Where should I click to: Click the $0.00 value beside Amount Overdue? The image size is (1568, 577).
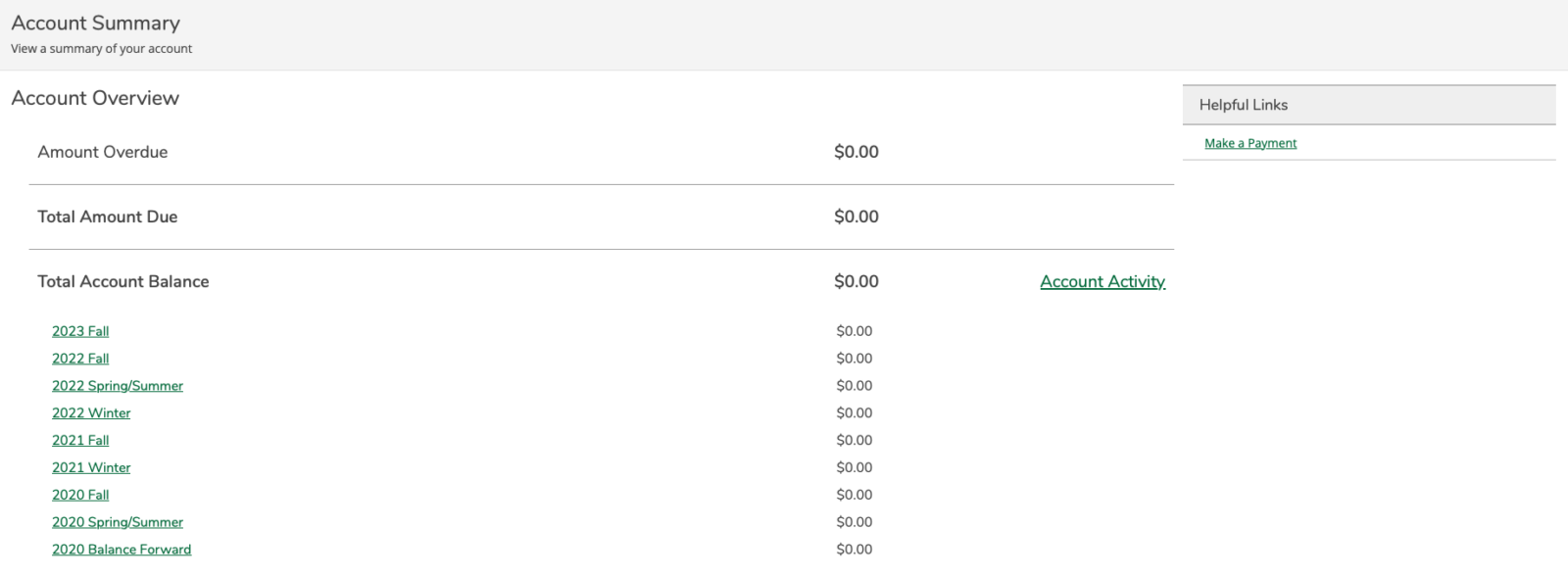click(857, 152)
